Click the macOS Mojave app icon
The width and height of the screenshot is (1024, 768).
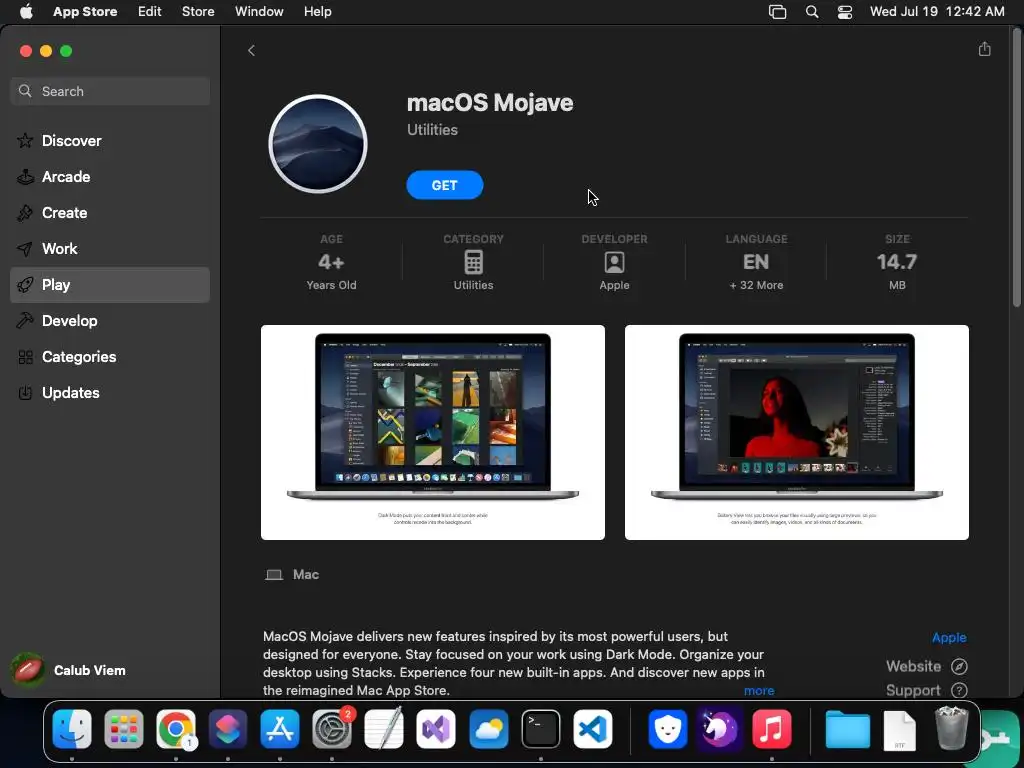(x=318, y=144)
